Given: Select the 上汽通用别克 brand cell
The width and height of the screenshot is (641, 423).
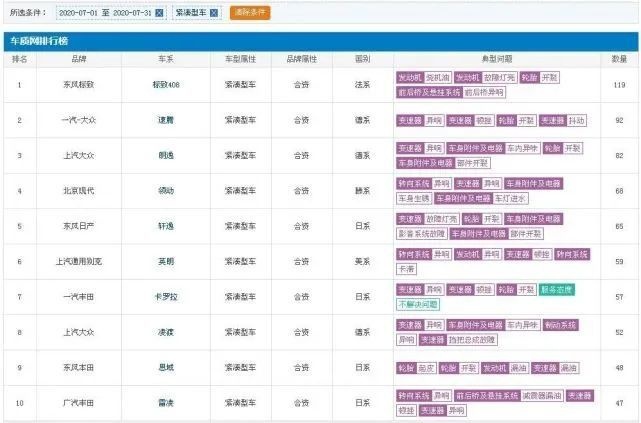Looking at the screenshot, I should [78, 262].
